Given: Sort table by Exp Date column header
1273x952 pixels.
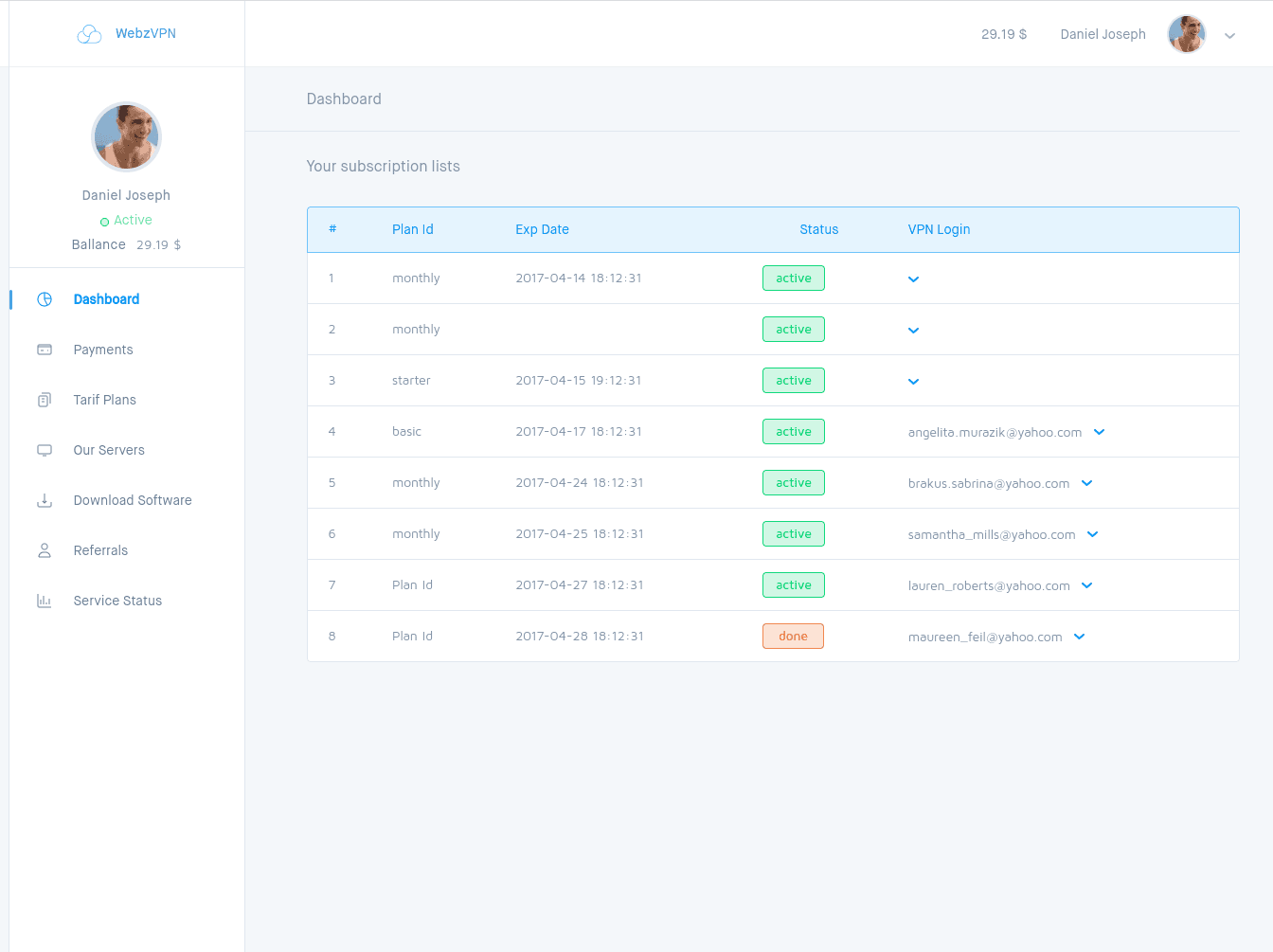Looking at the screenshot, I should coord(542,229).
